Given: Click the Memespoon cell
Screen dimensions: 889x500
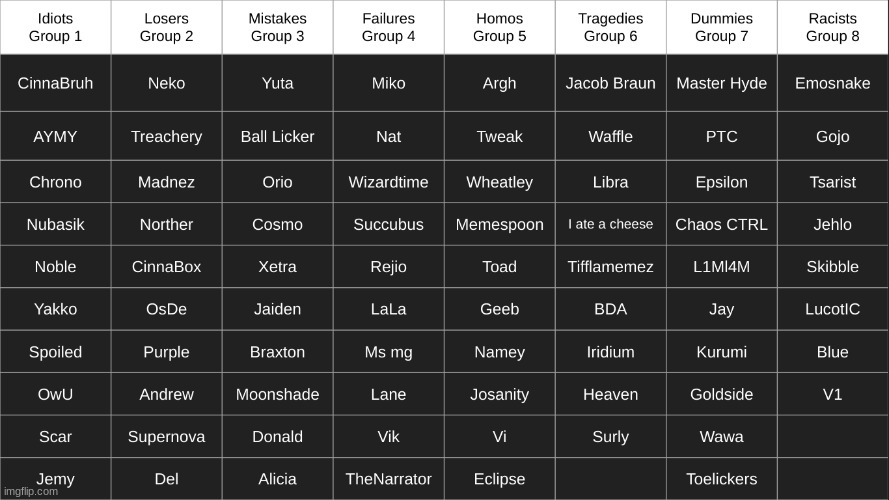Looking at the screenshot, I should 499,224.
